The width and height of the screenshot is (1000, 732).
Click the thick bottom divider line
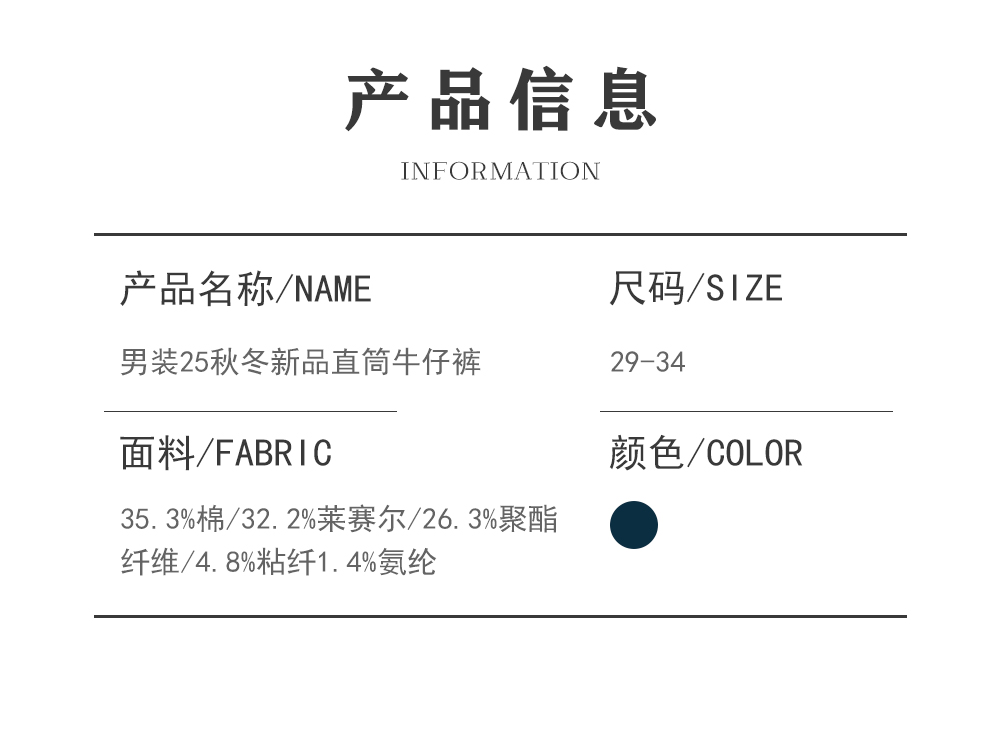(500, 616)
